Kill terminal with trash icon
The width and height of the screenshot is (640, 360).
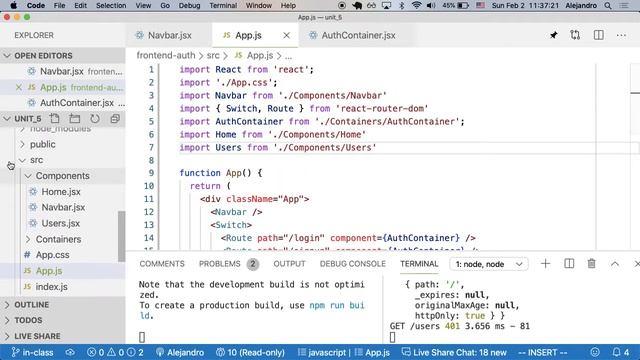coord(591,264)
